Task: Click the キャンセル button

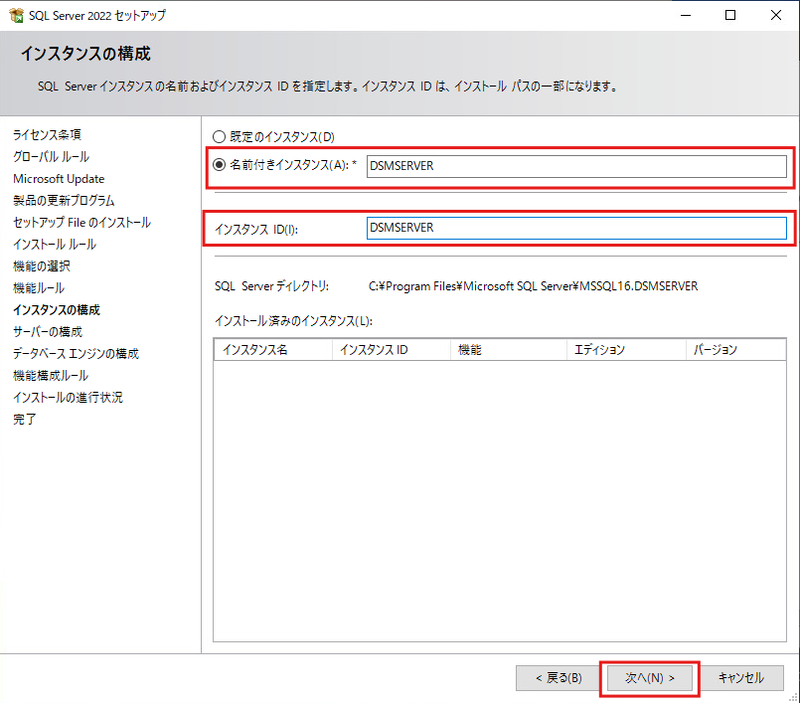Action: click(741, 678)
